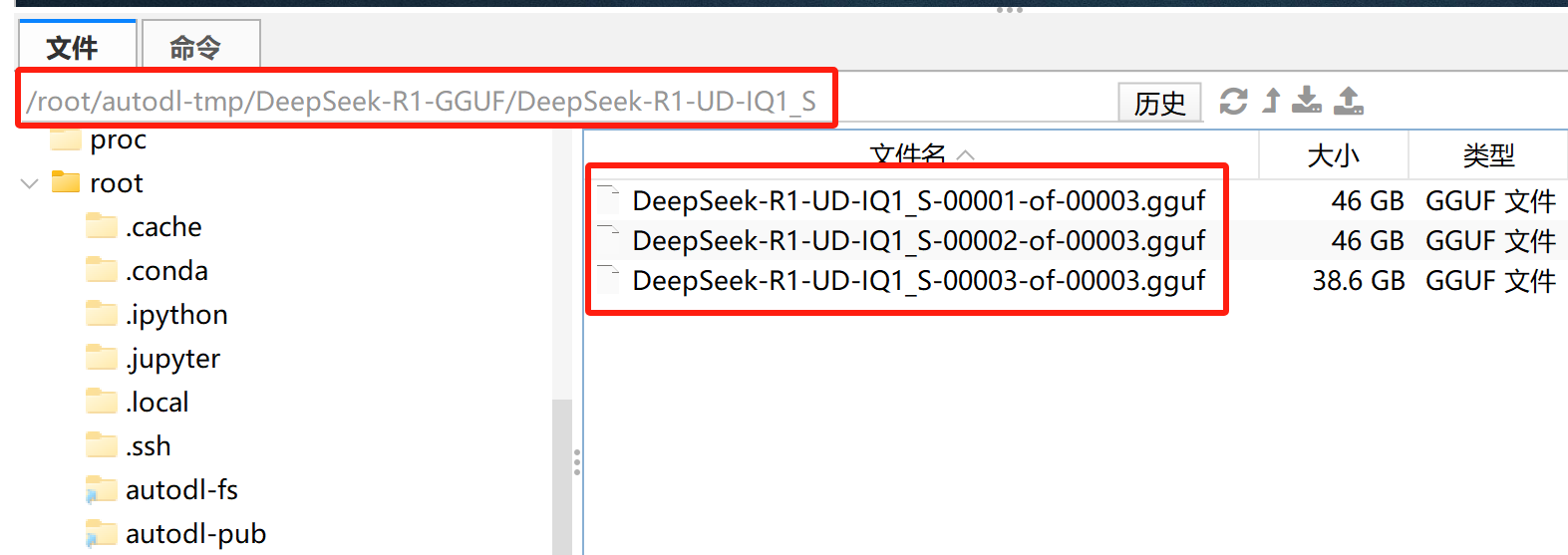
Task: Click the .cache folder icon
Action: click(x=101, y=226)
